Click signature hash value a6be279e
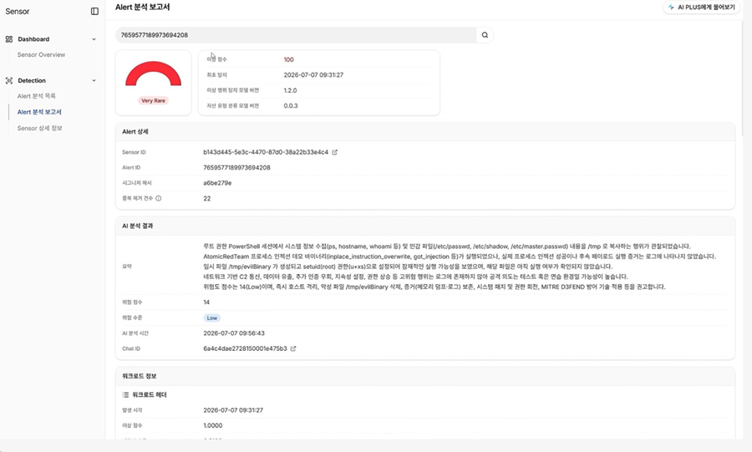Image resolution: width=752 pixels, height=452 pixels. point(217,183)
